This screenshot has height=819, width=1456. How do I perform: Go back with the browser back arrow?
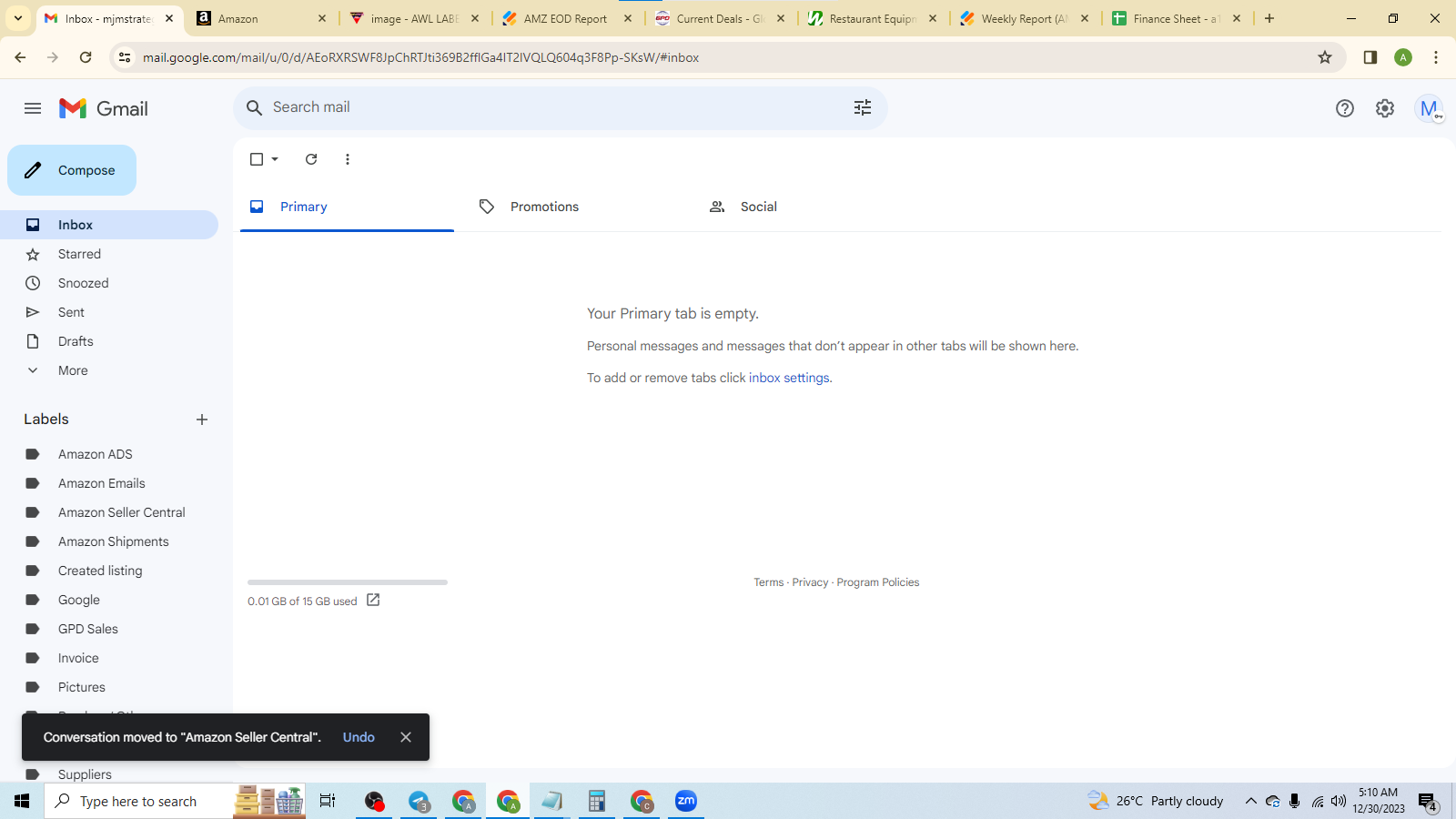pos(20,57)
